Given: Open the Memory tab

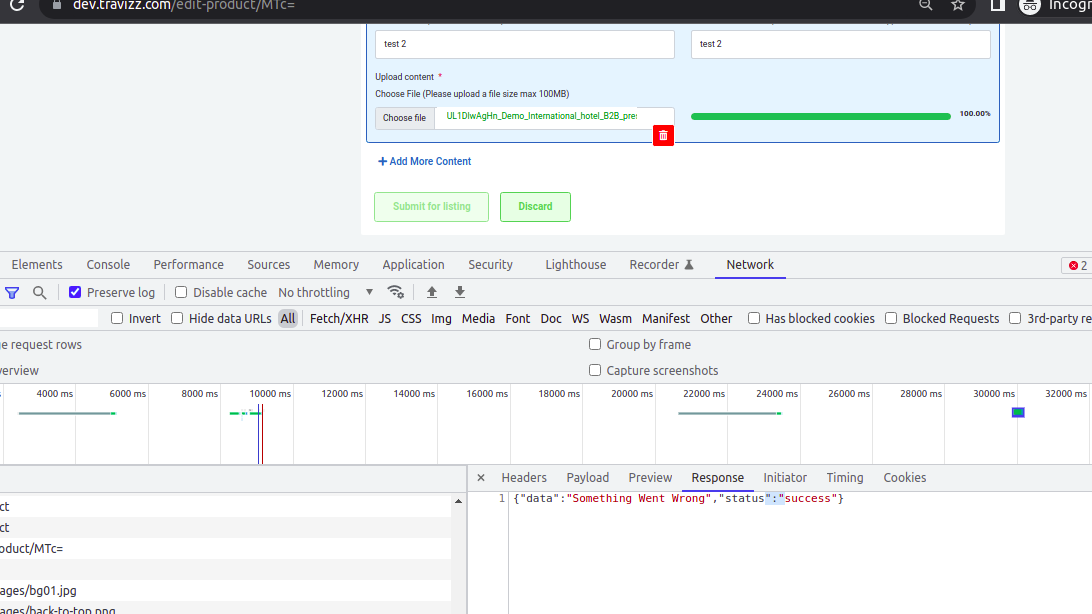Looking at the screenshot, I should pos(336,265).
